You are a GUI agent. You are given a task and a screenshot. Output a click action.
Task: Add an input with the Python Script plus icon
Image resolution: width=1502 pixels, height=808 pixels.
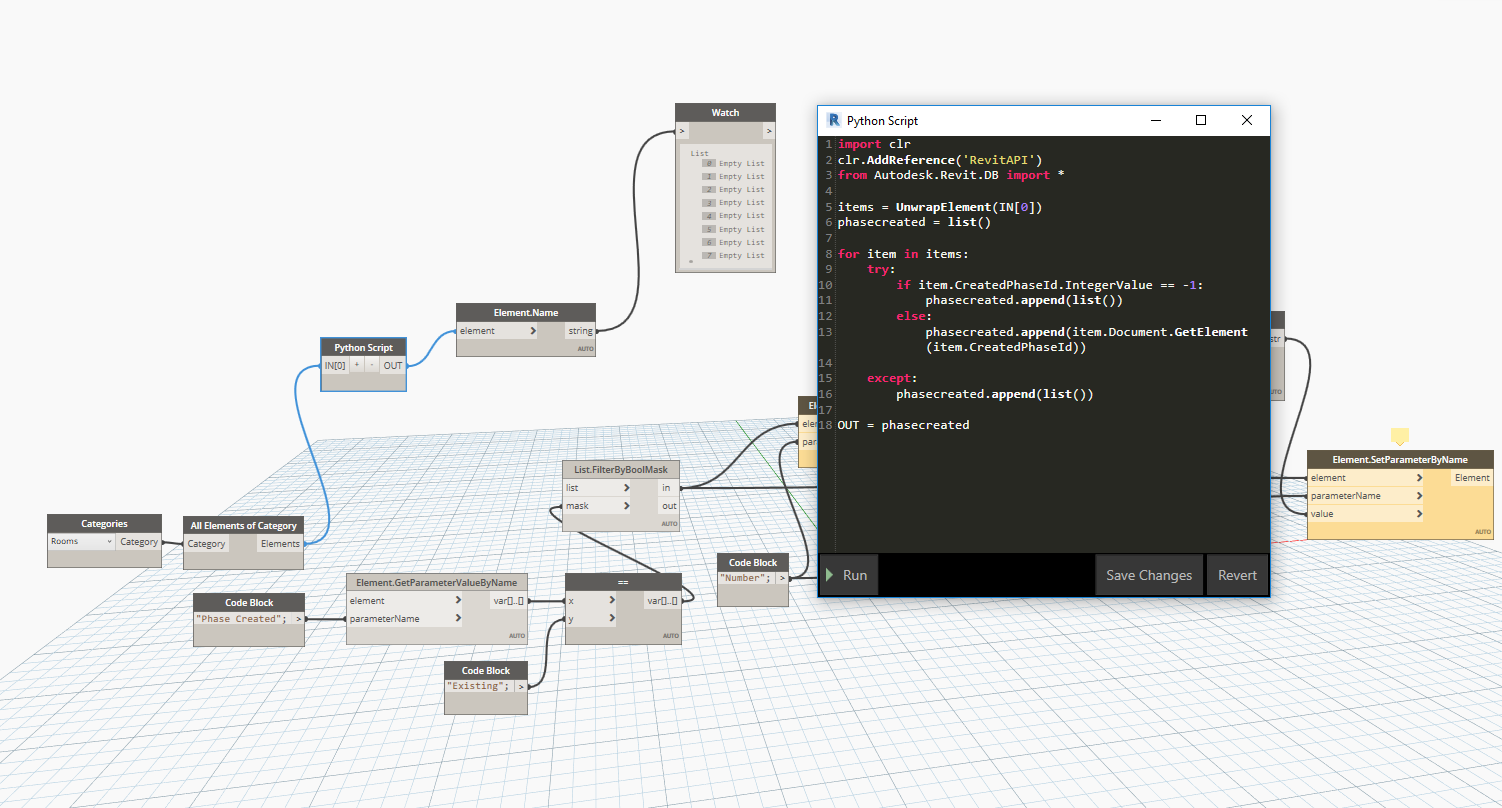[x=356, y=366]
